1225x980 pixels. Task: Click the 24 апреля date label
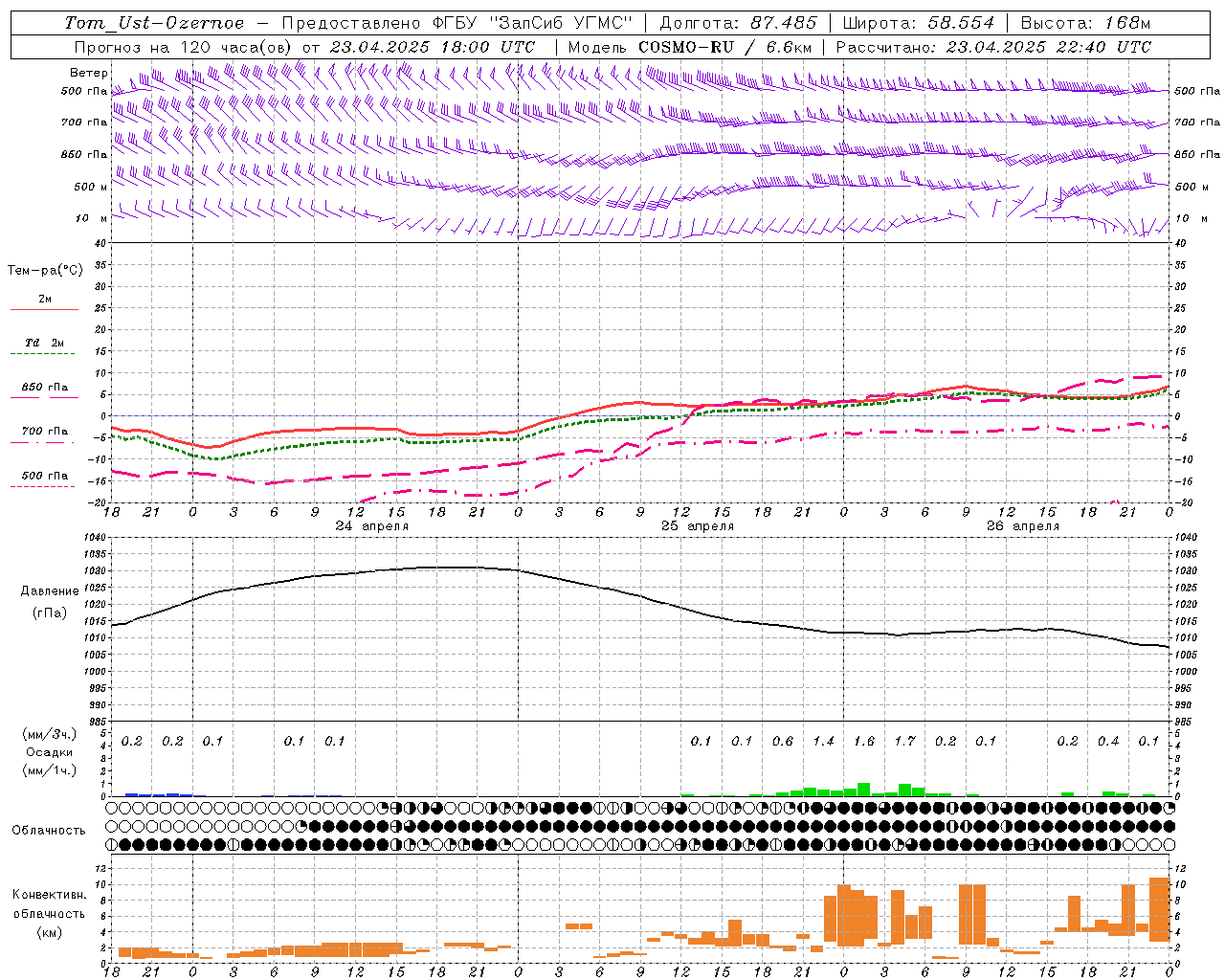point(372,526)
